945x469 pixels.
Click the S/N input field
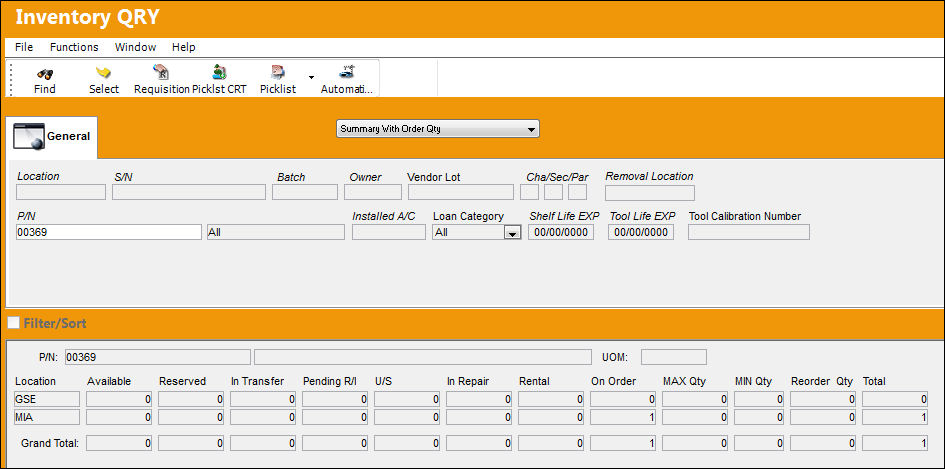tap(189, 192)
